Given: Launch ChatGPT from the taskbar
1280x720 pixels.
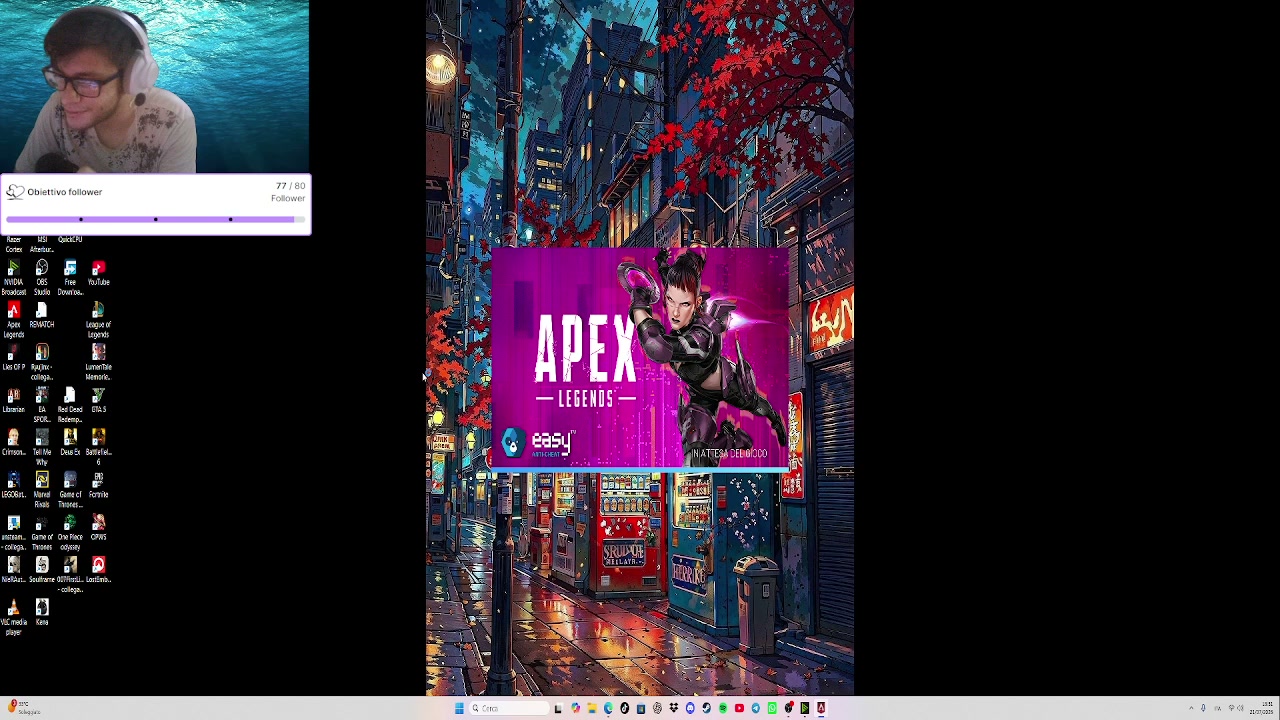Looking at the screenshot, I should pyautogui.click(x=657, y=708).
